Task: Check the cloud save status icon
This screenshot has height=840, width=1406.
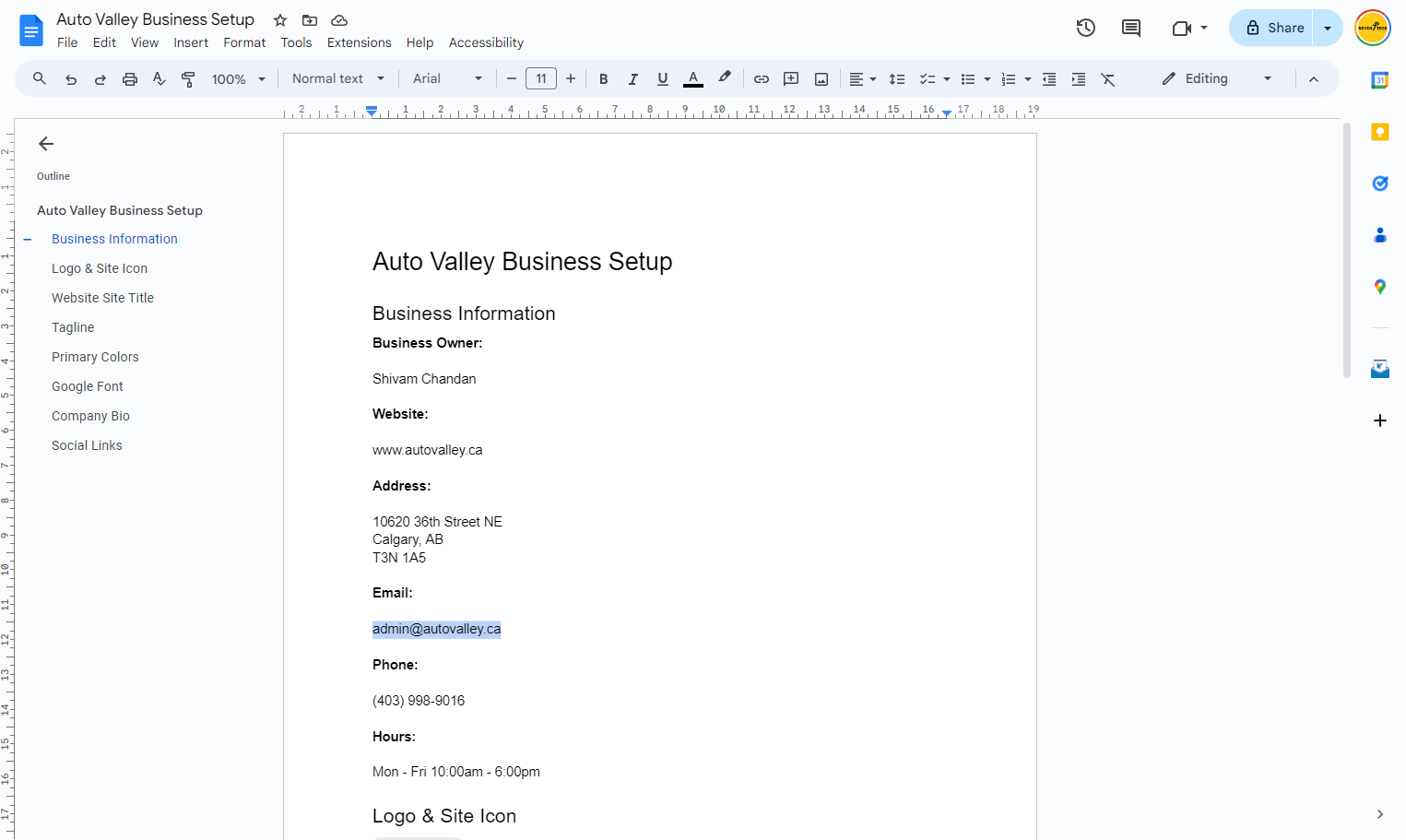Action: (x=339, y=20)
